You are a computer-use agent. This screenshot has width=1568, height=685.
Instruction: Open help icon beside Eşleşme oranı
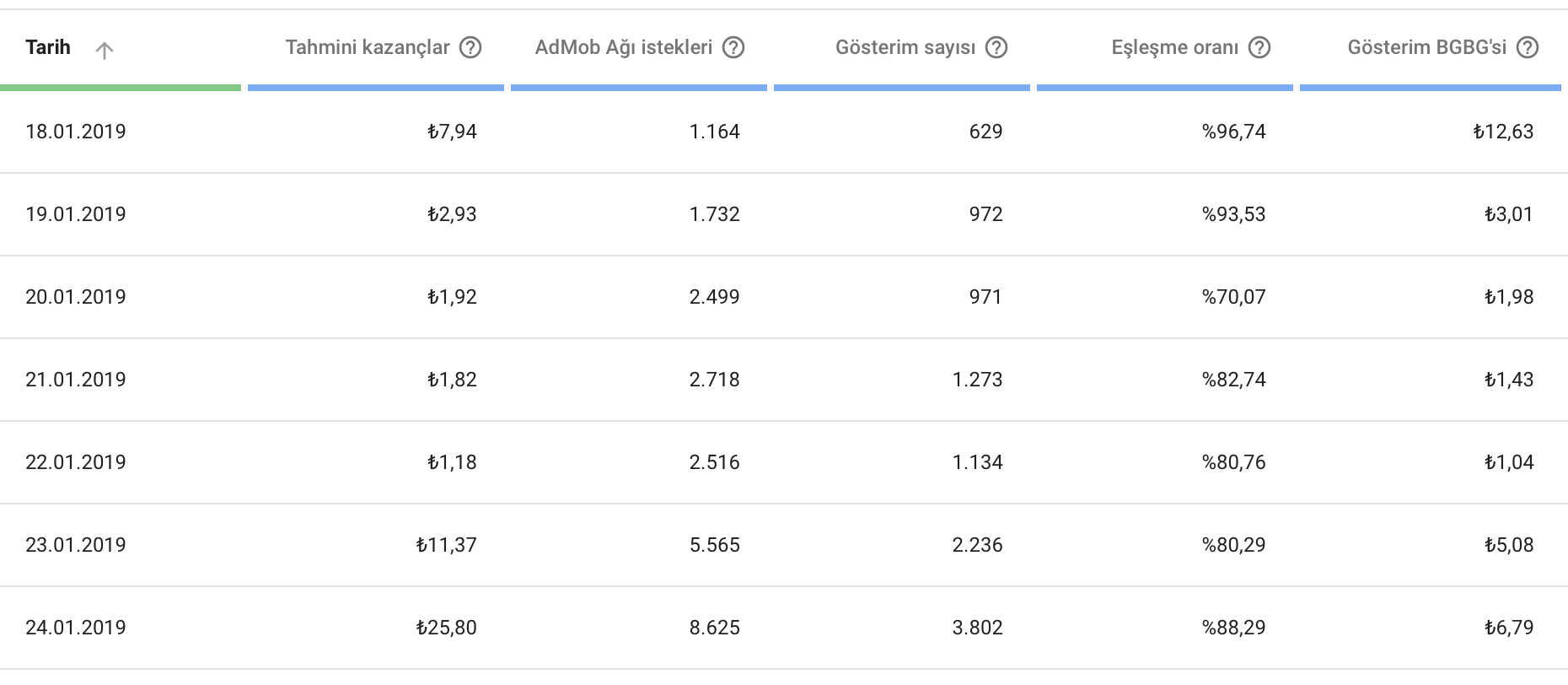1259,47
